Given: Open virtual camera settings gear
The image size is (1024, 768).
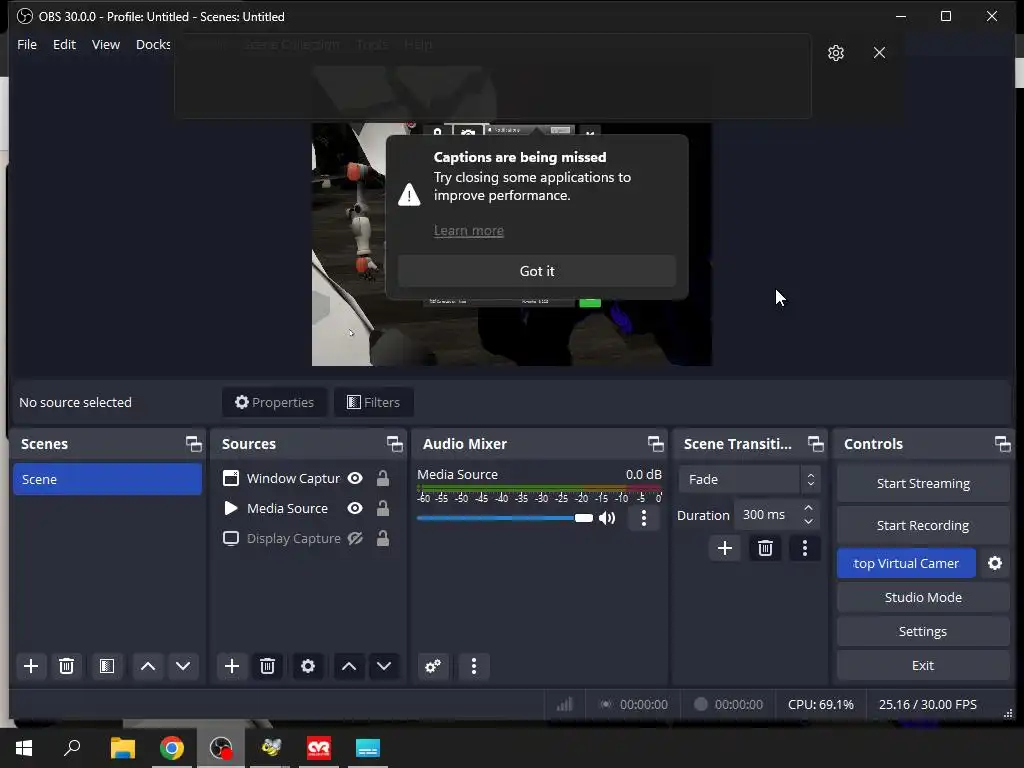Looking at the screenshot, I should point(995,563).
